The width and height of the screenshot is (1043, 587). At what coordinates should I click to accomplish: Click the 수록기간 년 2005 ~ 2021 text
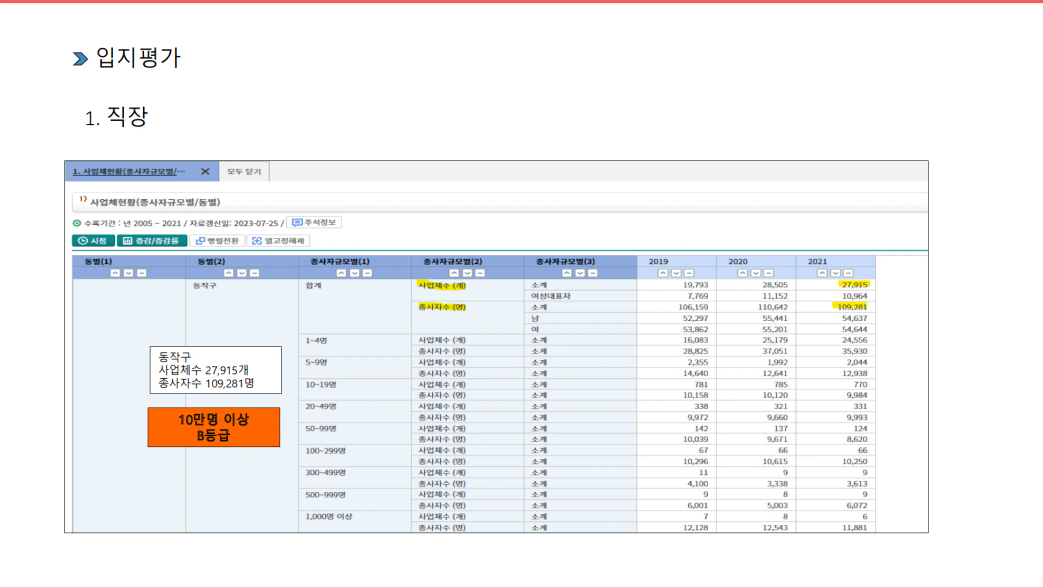click(x=132, y=223)
